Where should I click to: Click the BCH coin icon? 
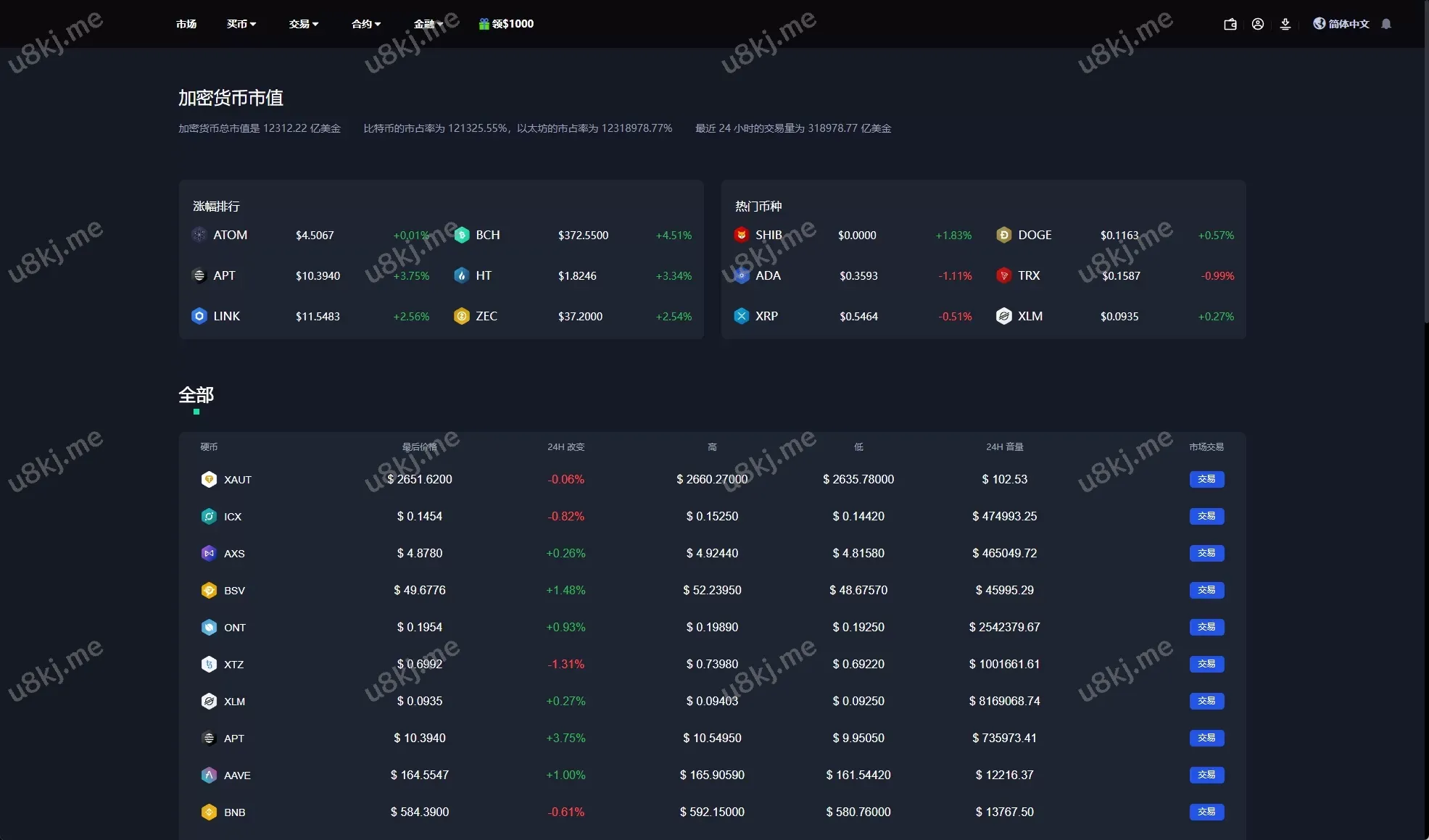(462, 235)
